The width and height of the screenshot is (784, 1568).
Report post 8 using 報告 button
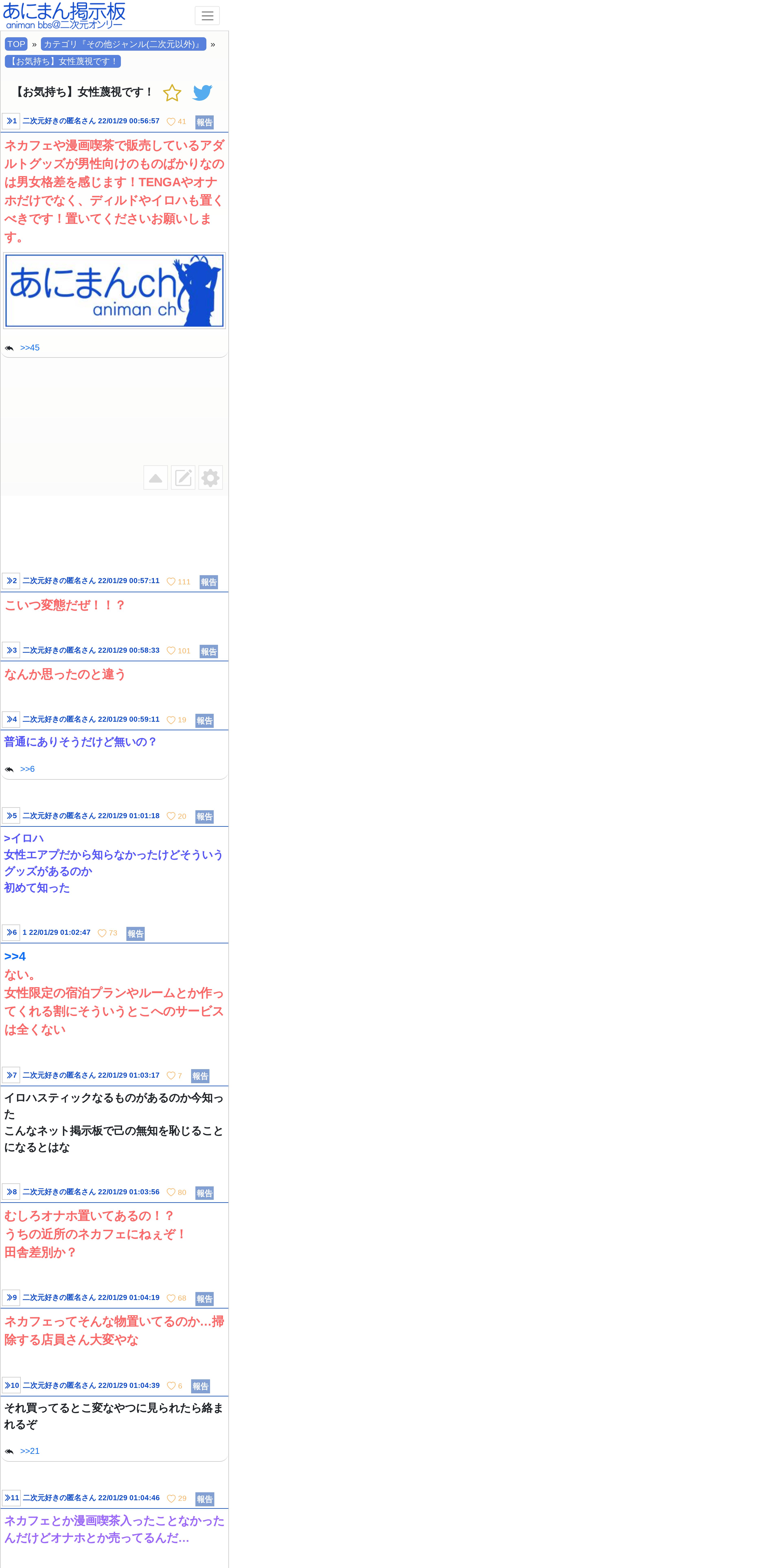pyautogui.click(x=205, y=1193)
